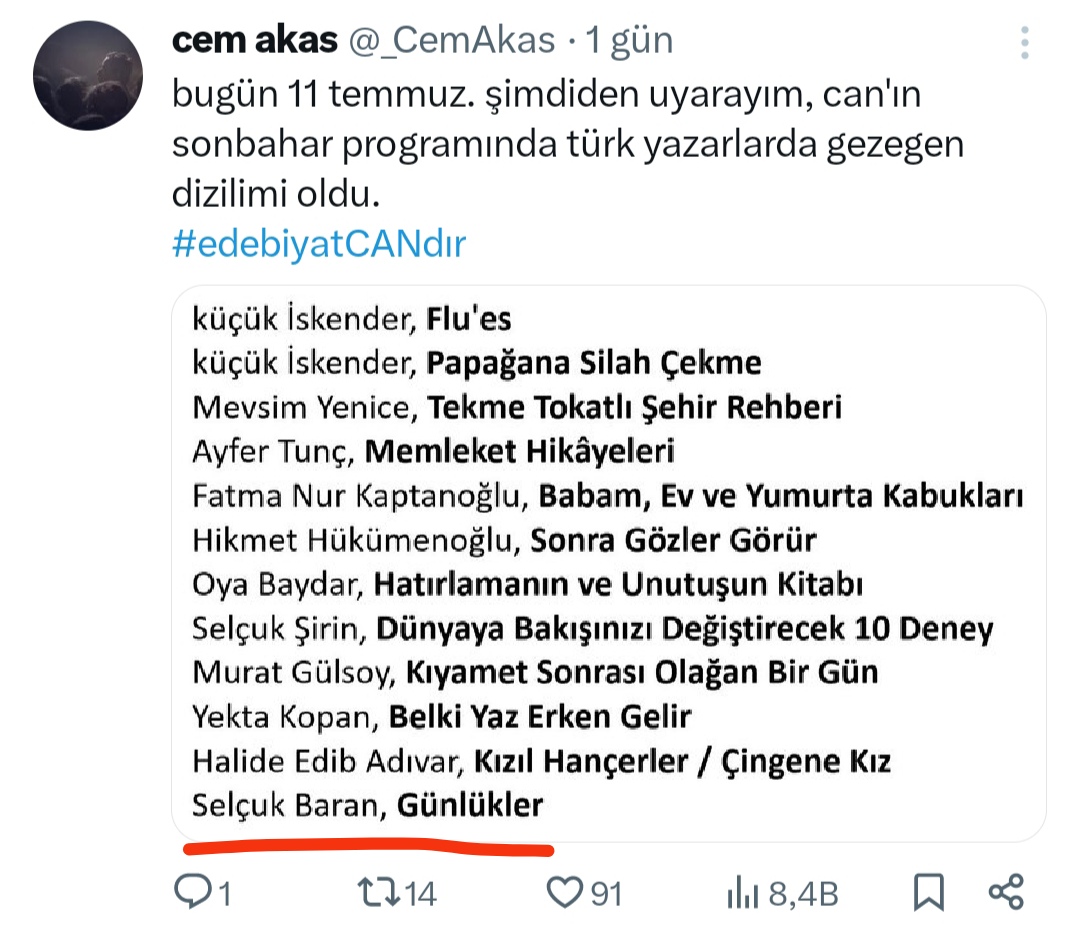Viewport: 1080px width, 934px height.
Task: Open cem akas profile picture
Action: coord(88,76)
